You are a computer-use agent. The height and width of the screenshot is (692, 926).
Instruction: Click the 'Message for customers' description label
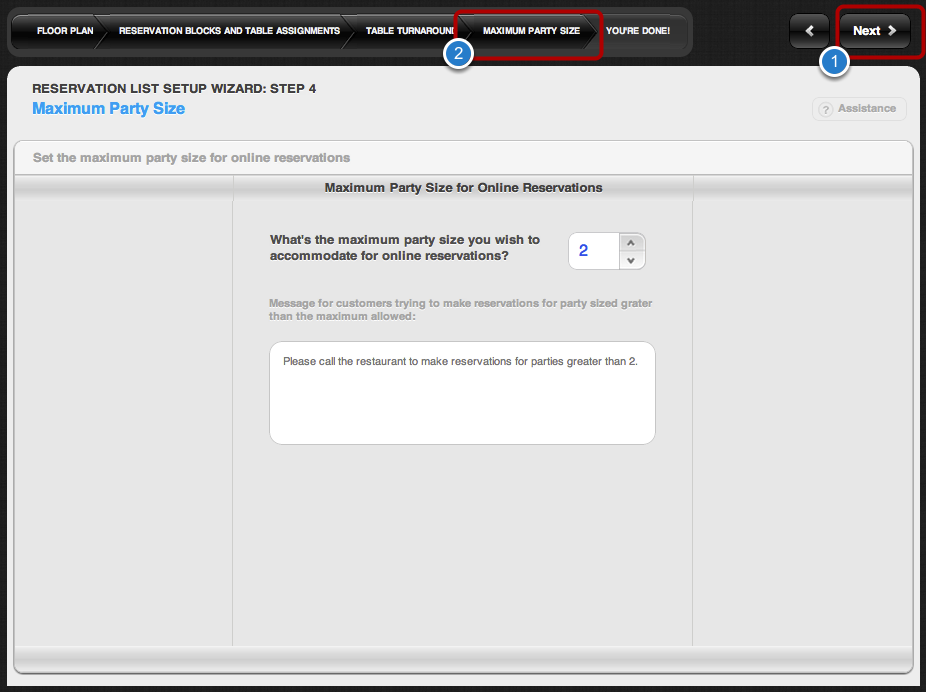[460, 309]
